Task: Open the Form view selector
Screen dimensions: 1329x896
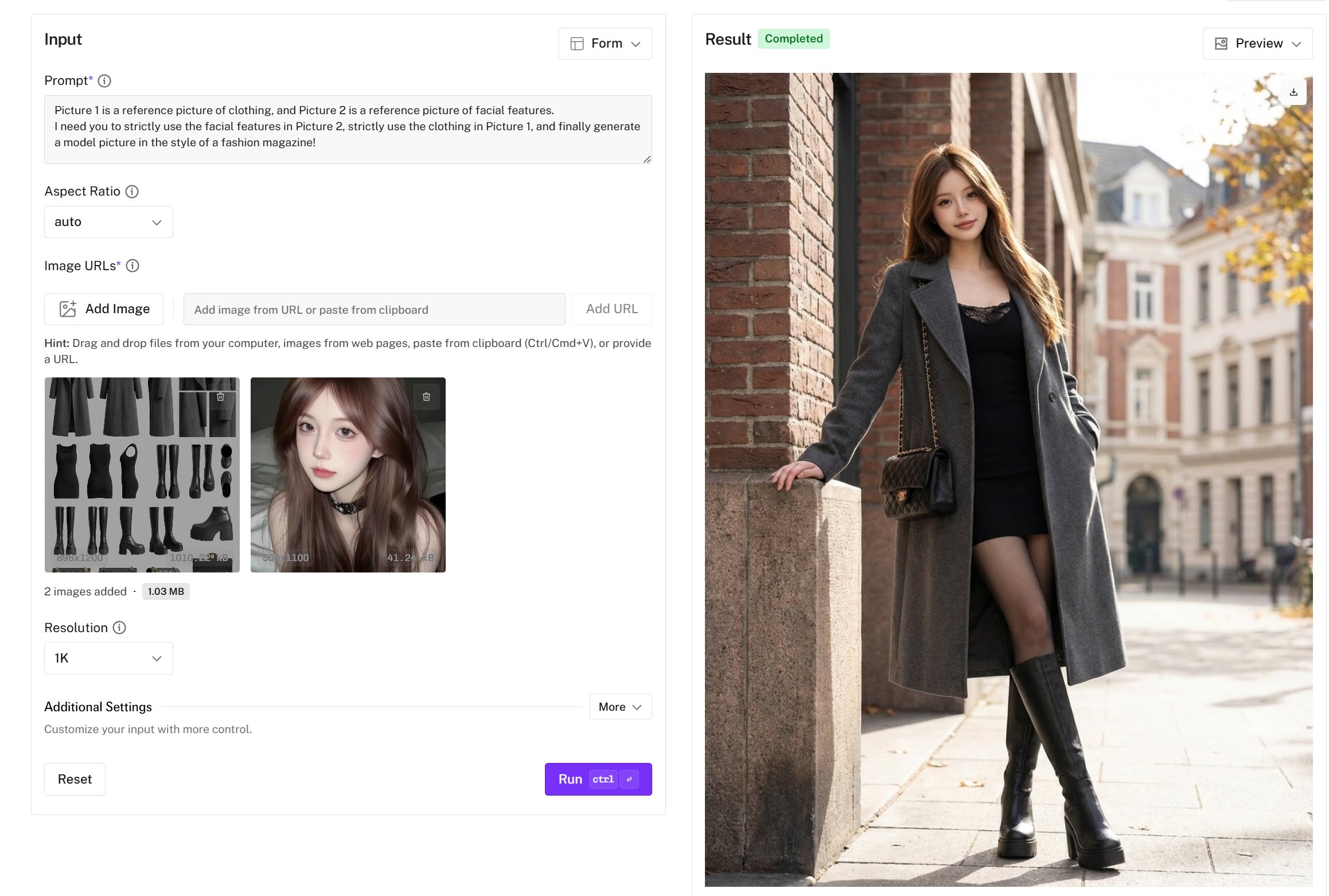Action: click(x=605, y=44)
